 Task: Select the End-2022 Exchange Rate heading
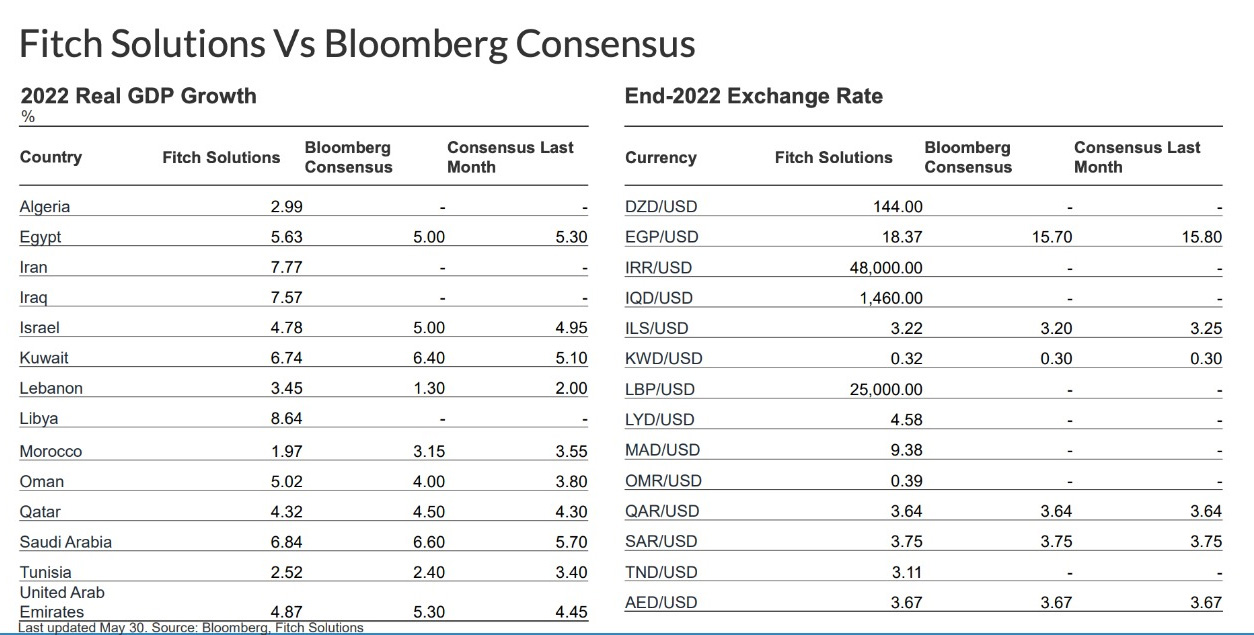pyautogui.click(x=753, y=96)
